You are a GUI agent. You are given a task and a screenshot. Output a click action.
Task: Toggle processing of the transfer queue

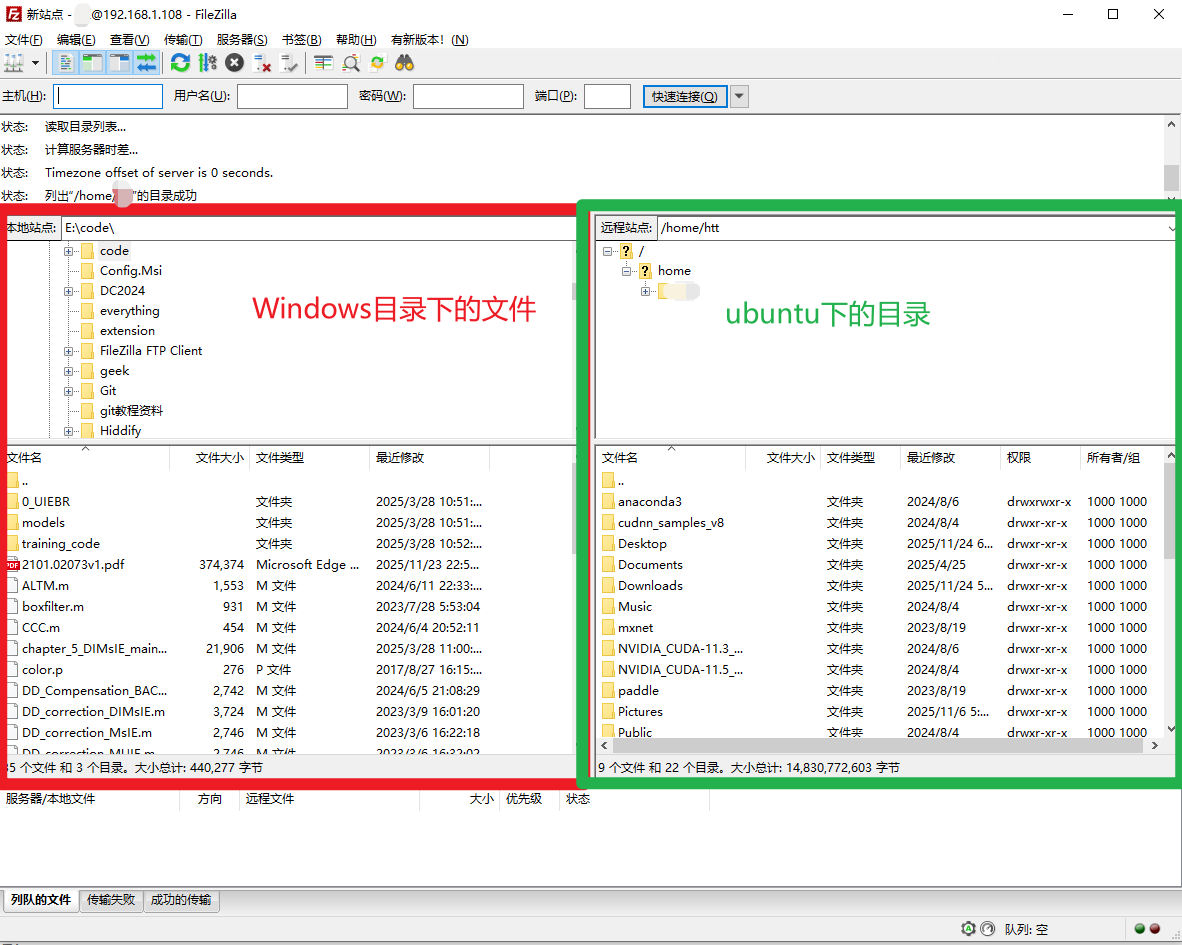coord(207,63)
